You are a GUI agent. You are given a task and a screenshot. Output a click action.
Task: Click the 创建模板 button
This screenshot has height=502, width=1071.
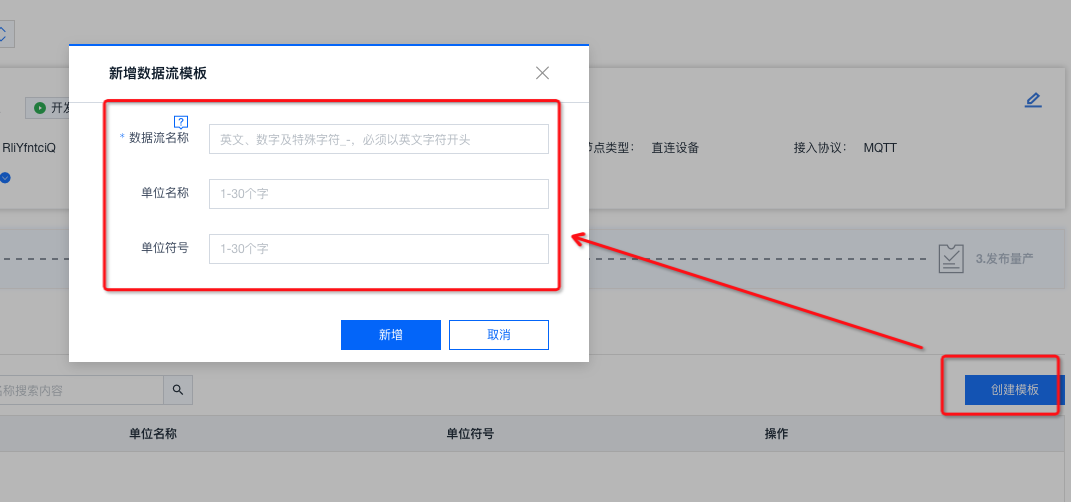1014,390
